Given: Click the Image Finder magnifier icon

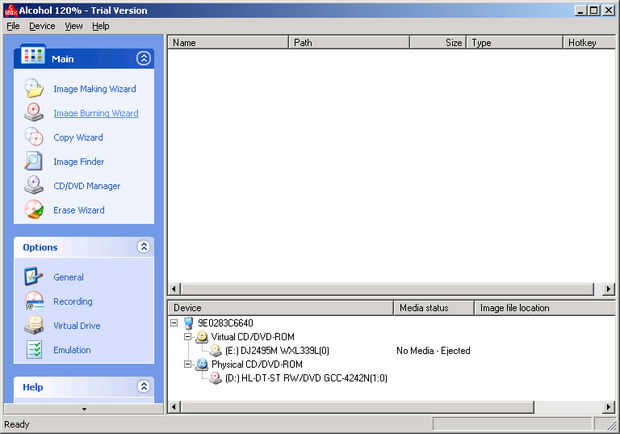Looking at the screenshot, I should [x=34, y=161].
